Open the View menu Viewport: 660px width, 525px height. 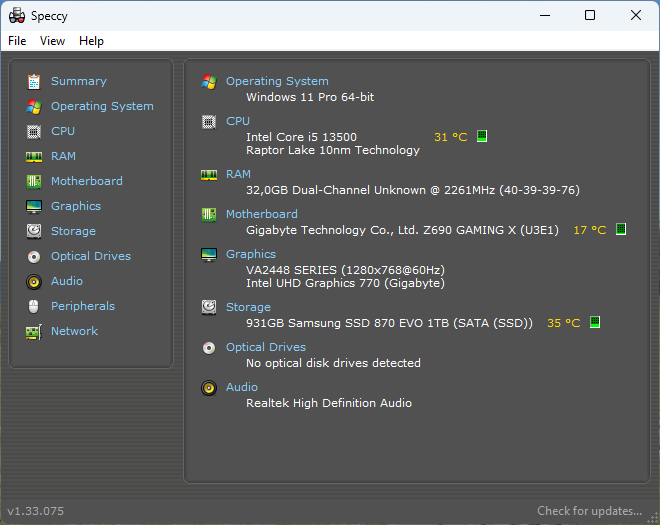(52, 41)
